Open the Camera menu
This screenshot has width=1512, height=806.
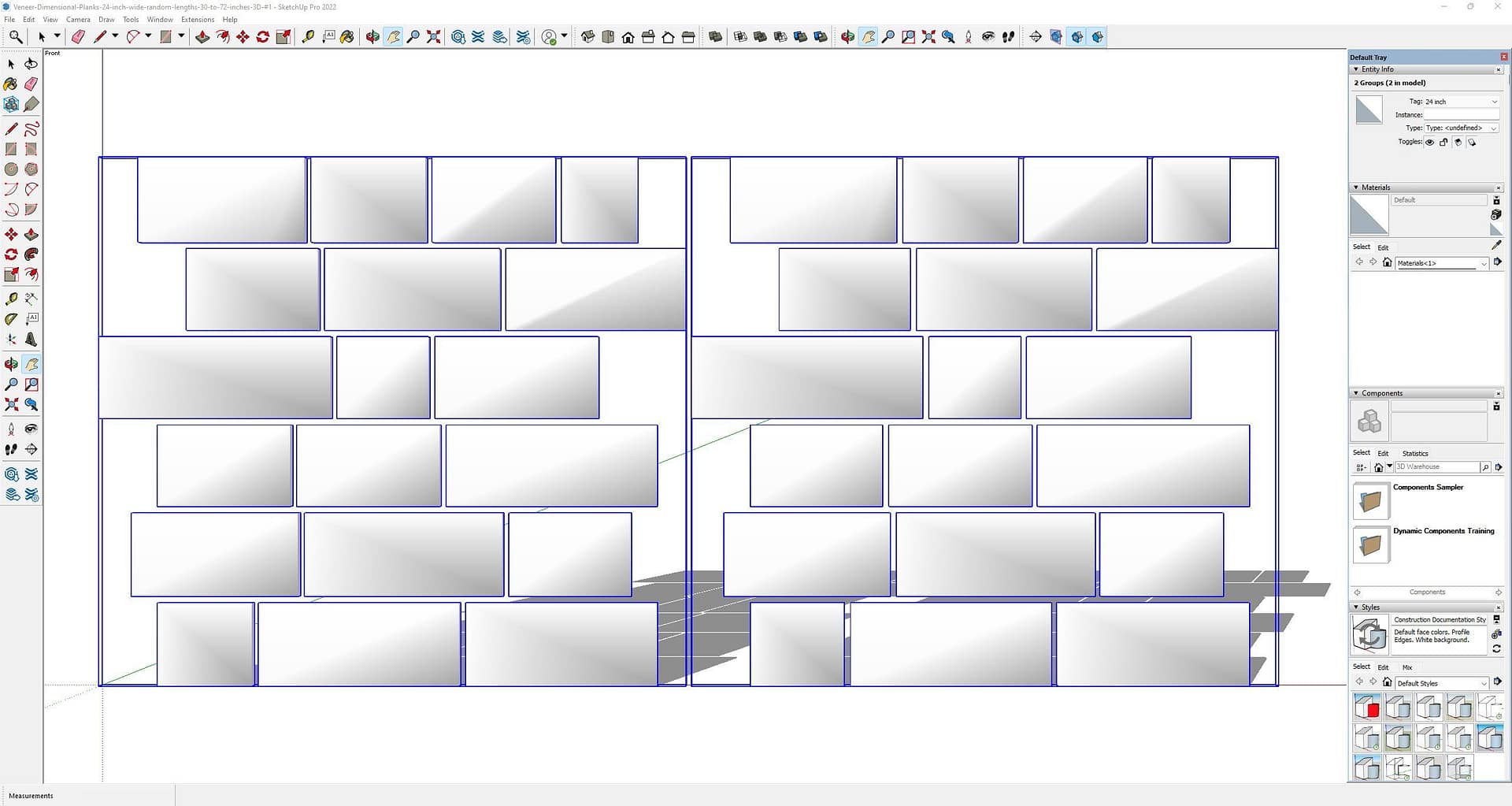click(x=78, y=20)
